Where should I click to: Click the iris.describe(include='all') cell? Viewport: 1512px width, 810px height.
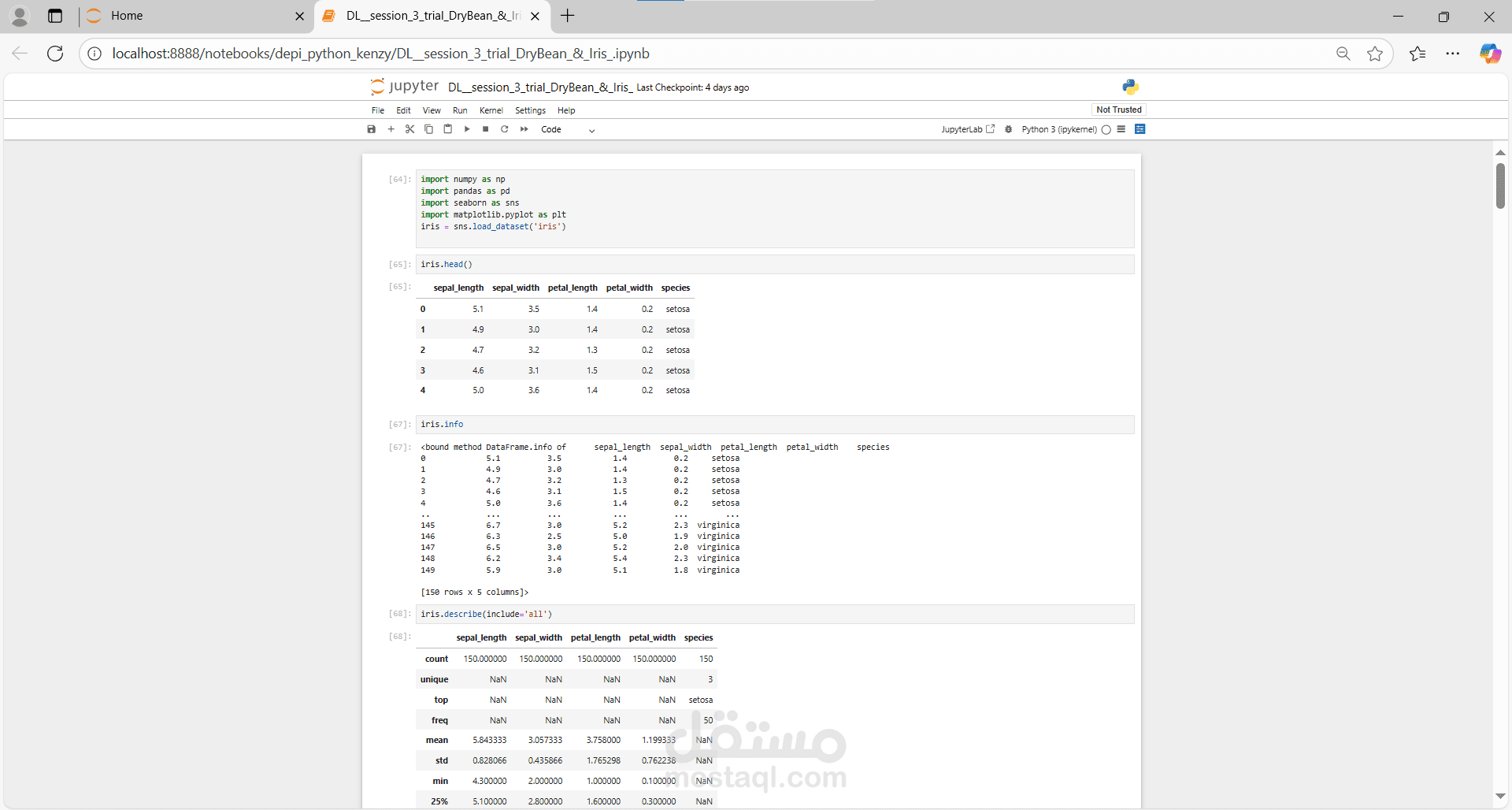(775, 614)
